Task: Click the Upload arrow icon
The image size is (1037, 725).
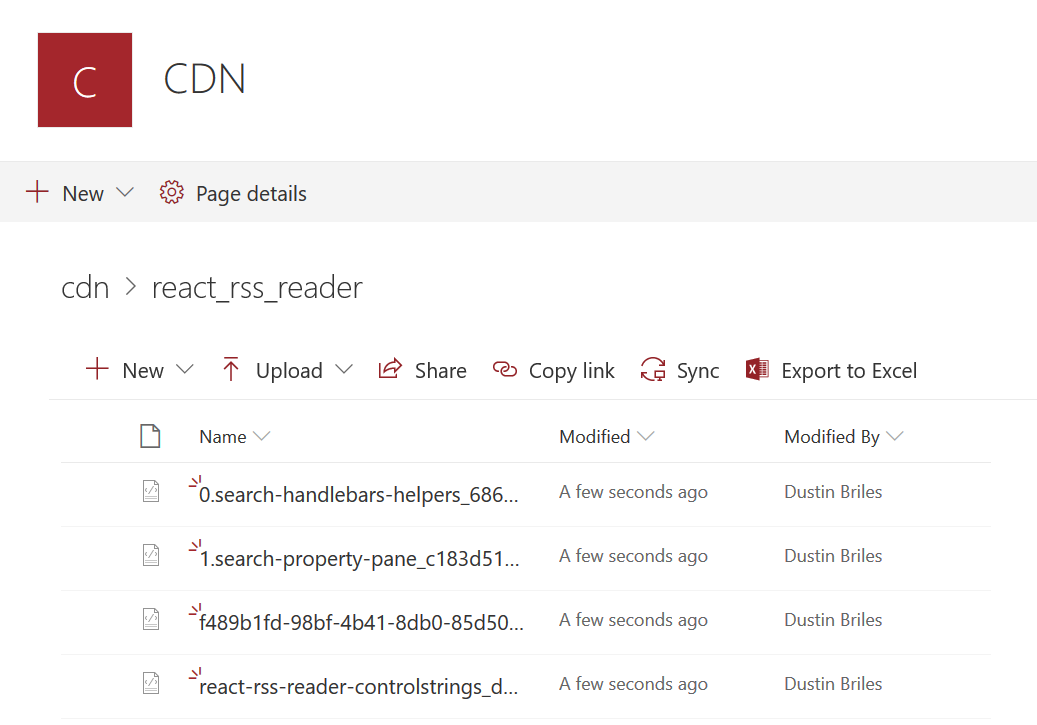Action: [x=231, y=369]
